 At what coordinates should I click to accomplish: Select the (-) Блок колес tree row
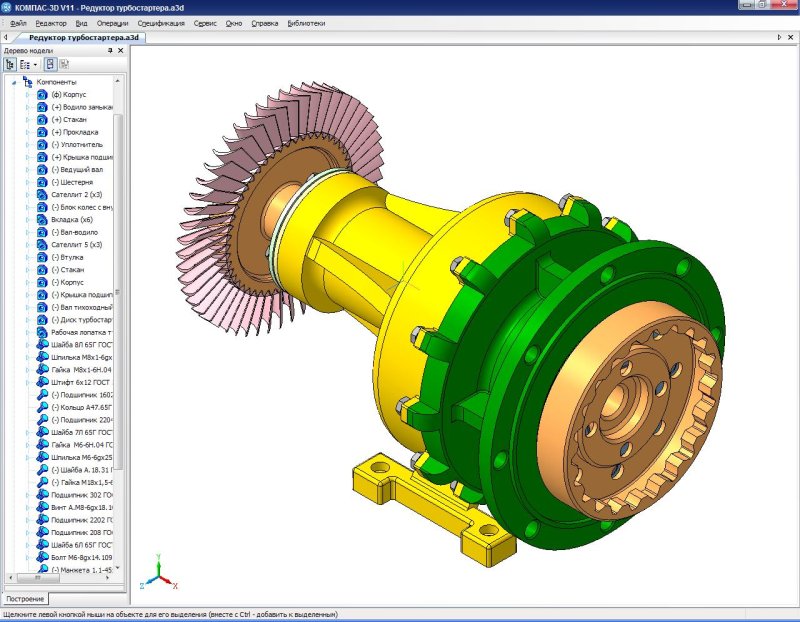[x=74, y=207]
